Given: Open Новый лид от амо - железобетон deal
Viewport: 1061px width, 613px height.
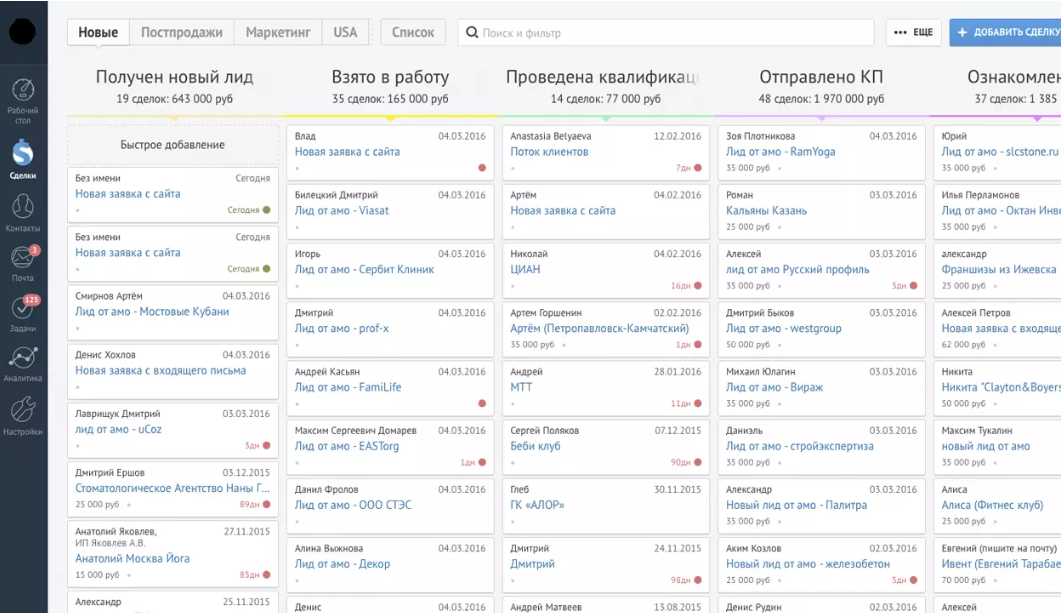Looking at the screenshot, I should pyautogui.click(x=808, y=564).
